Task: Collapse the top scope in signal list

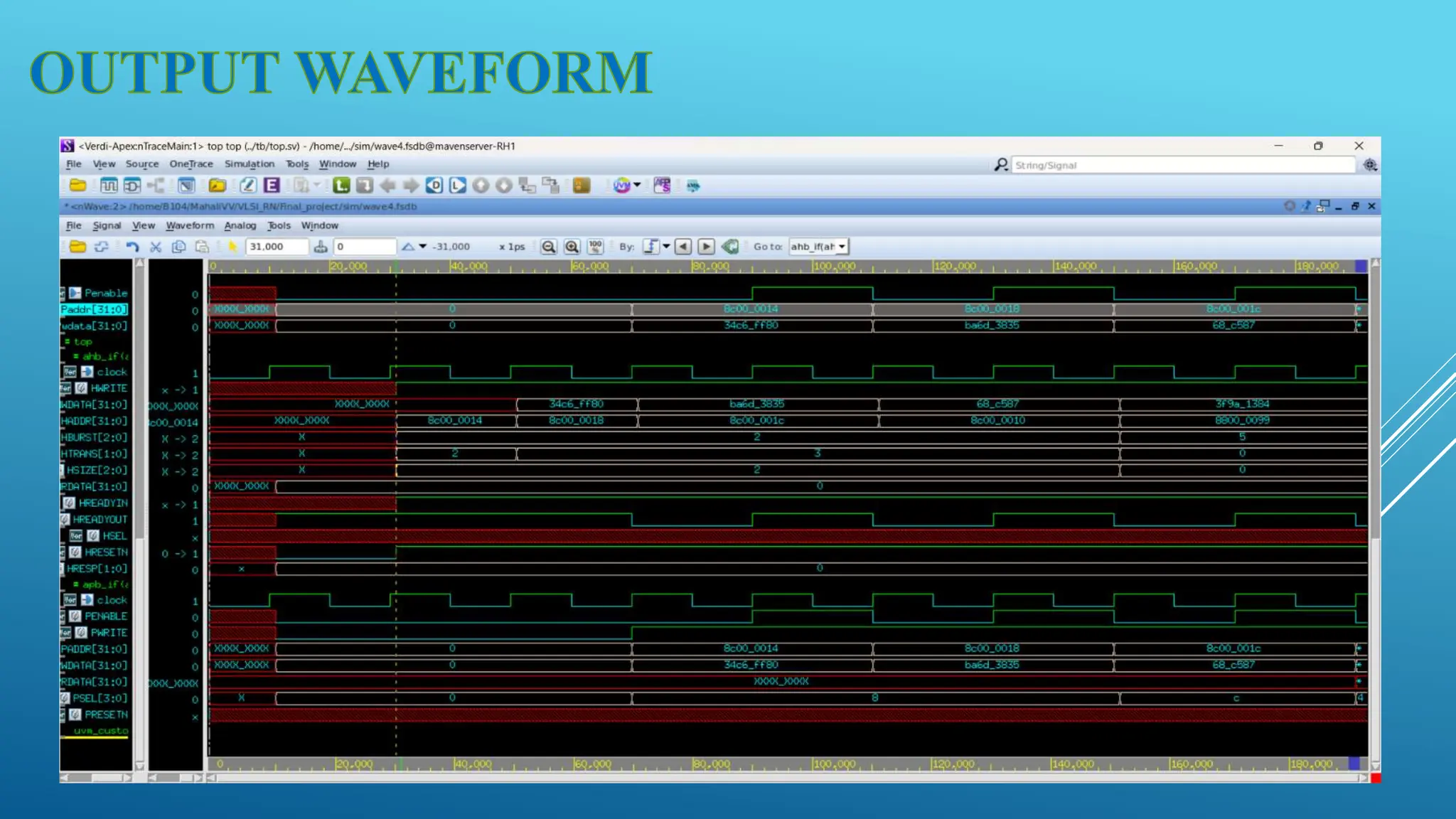Action: (x=68, y=342)
